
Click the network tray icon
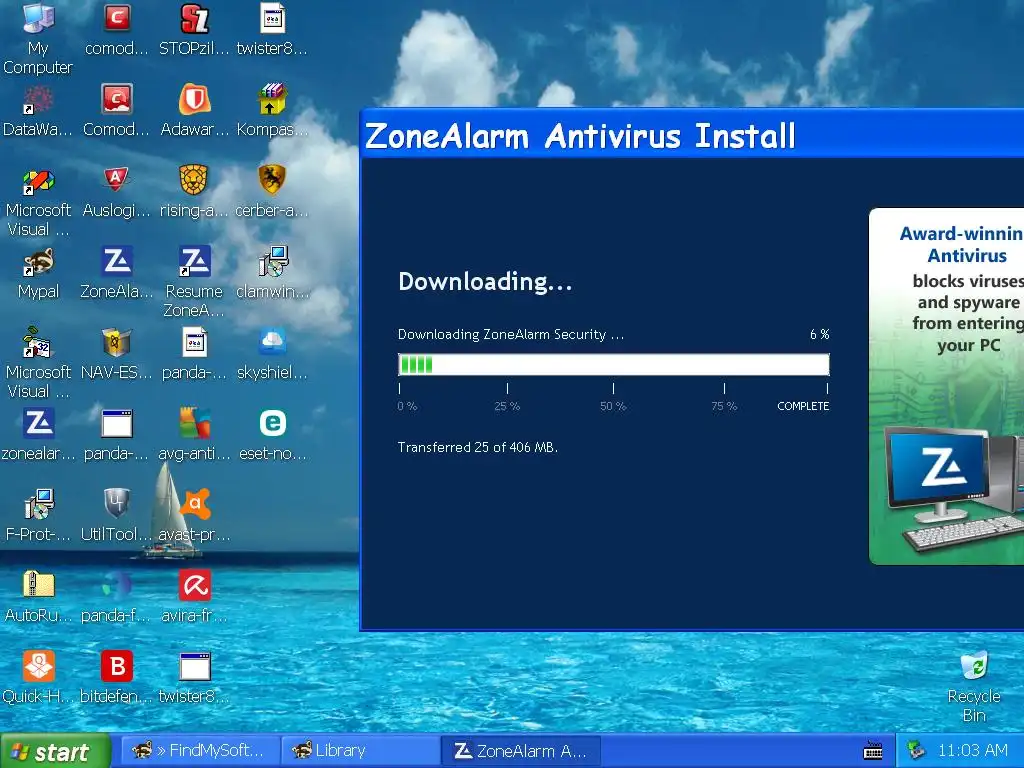(x=916, y=750)
